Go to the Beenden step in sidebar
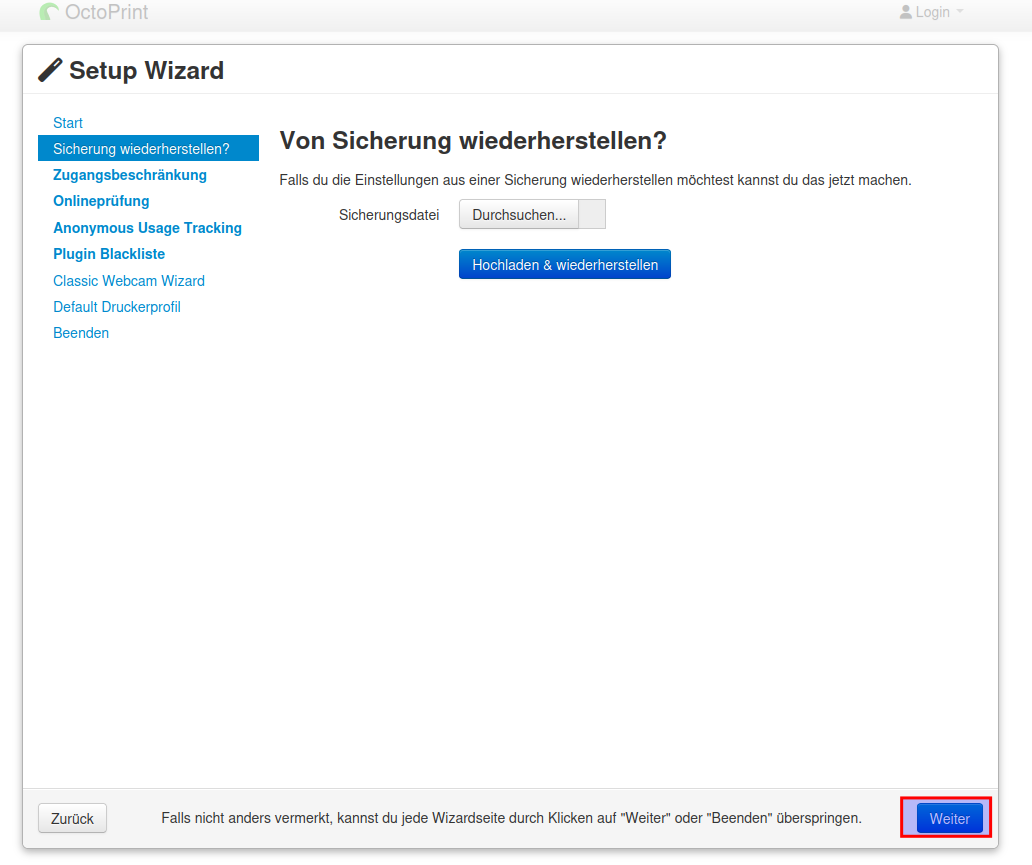The image size is (1032, 865). click(81, 333)
